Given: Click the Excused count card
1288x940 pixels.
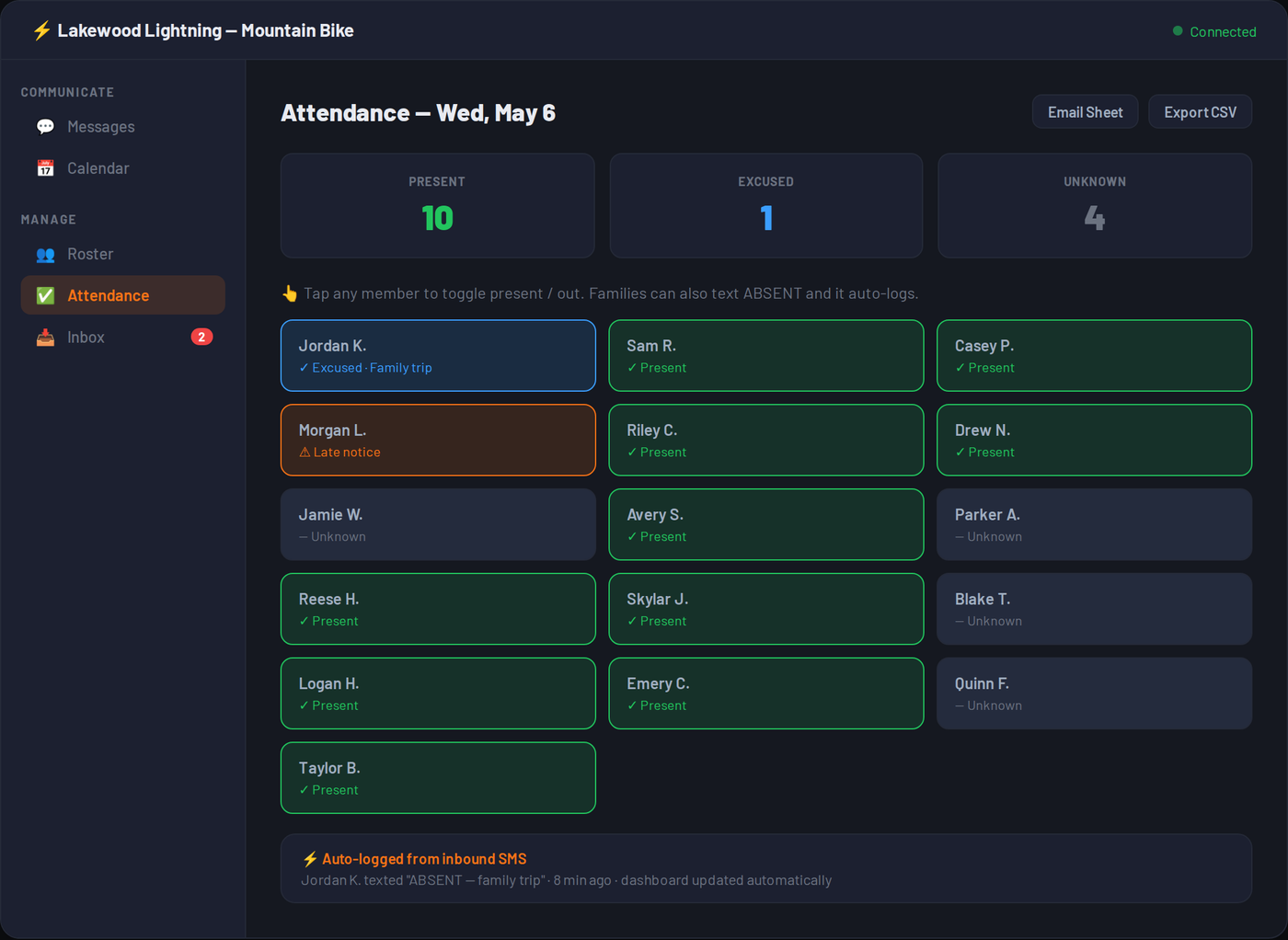Looking at the screenshot, I should point(766,206).
